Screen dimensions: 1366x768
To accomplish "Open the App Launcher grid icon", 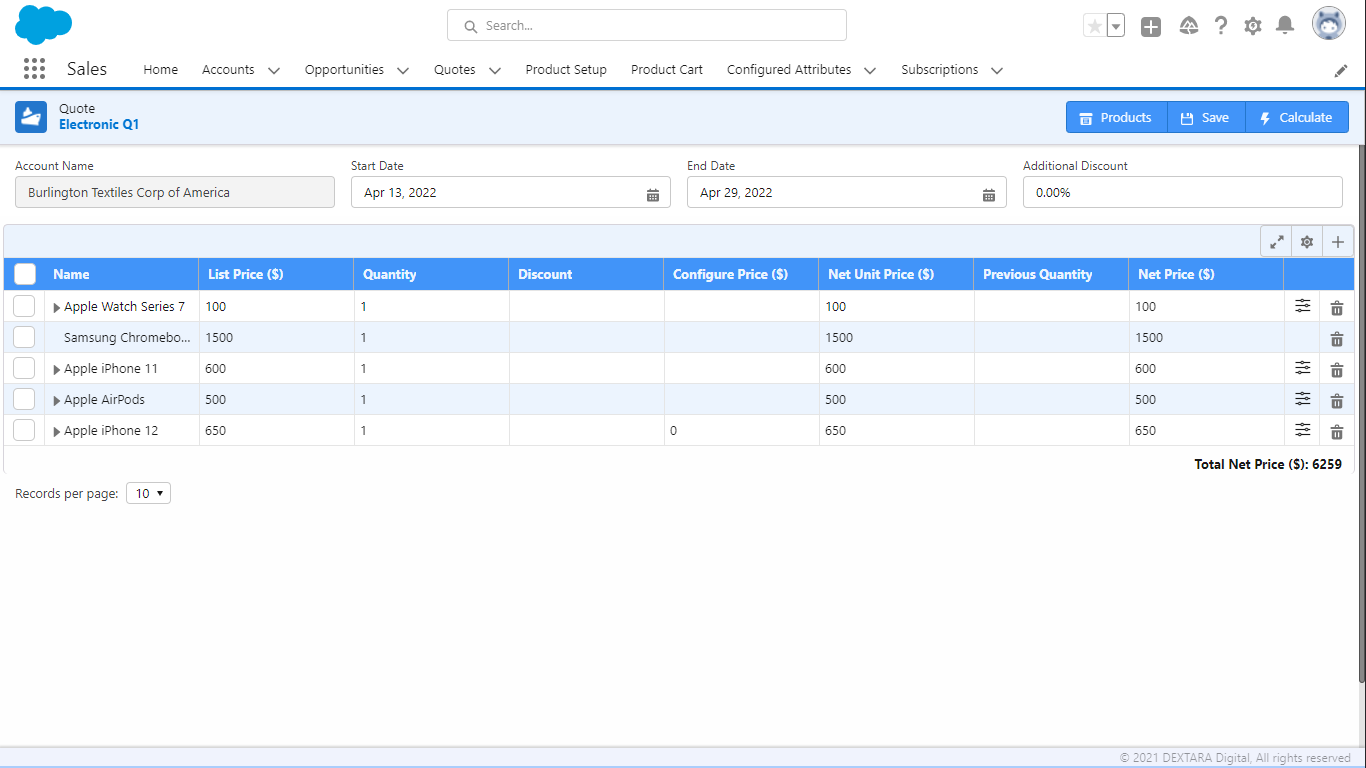I will click(34, 69).
